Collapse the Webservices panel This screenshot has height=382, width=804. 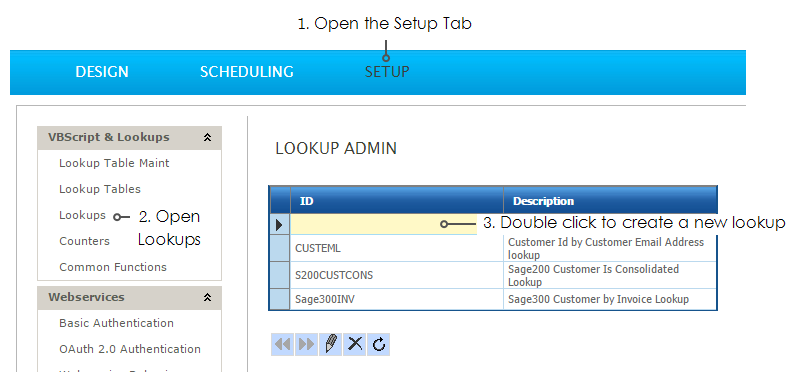pos(208,297)
